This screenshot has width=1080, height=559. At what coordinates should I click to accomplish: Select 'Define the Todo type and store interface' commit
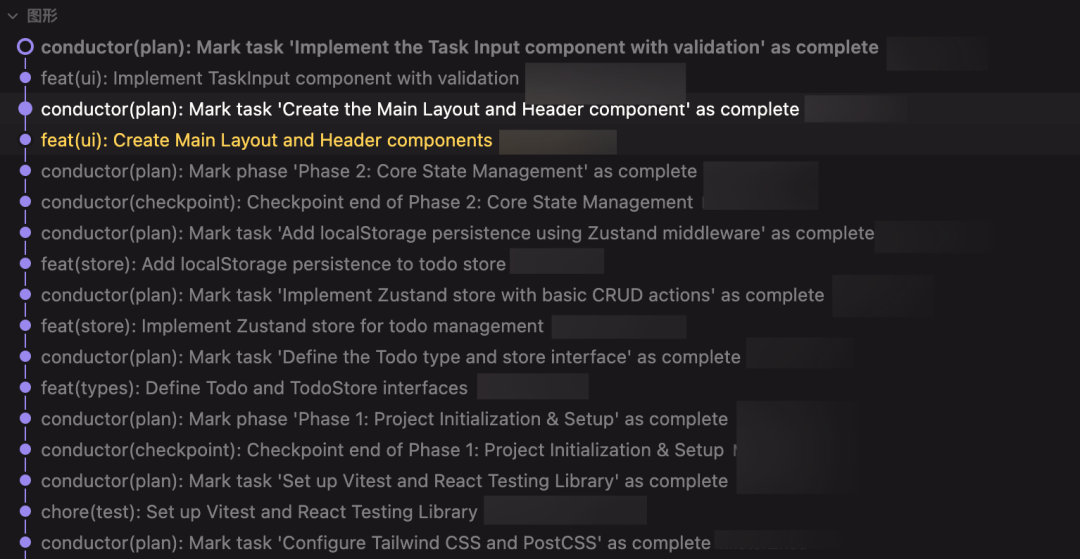[x=391, y=357]
